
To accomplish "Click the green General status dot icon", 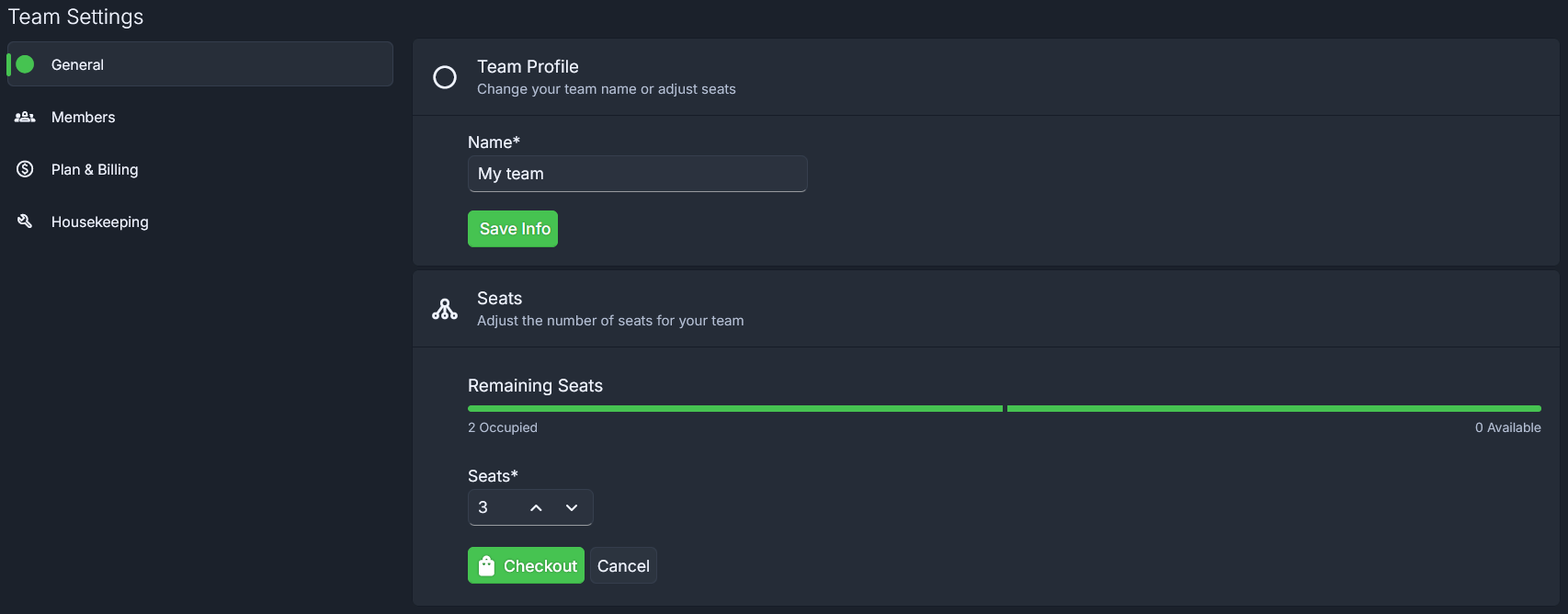I will (x=26, y=64).
